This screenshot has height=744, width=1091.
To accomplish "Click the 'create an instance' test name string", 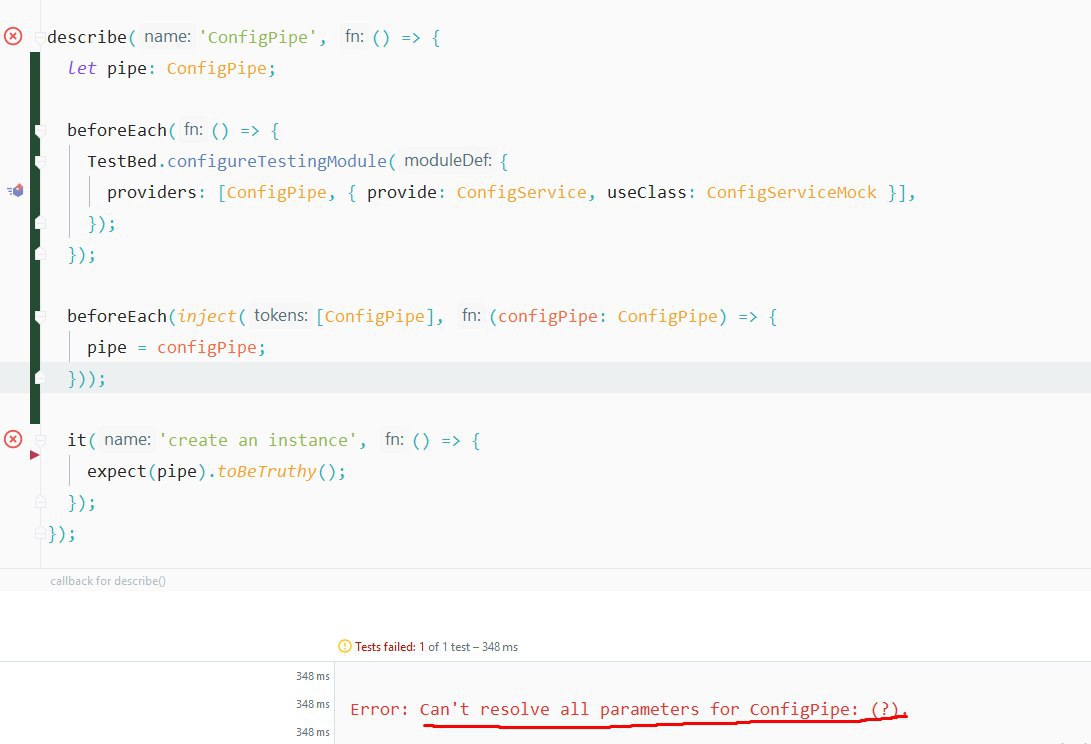I will coord(257,440).
